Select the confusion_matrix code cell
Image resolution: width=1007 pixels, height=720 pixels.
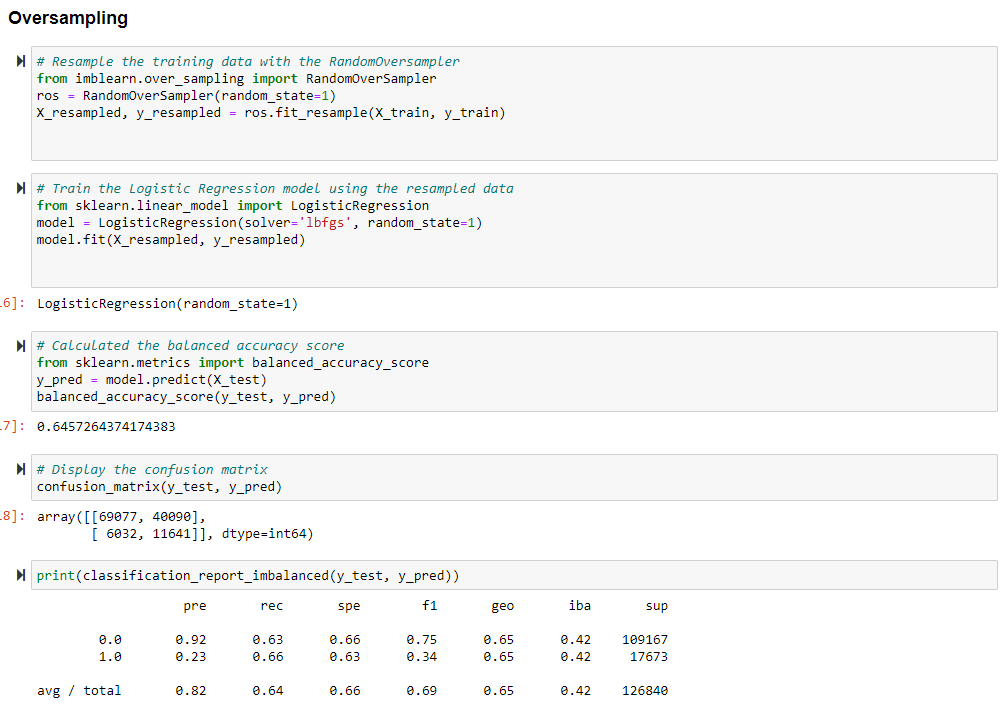tap(500, 477)
